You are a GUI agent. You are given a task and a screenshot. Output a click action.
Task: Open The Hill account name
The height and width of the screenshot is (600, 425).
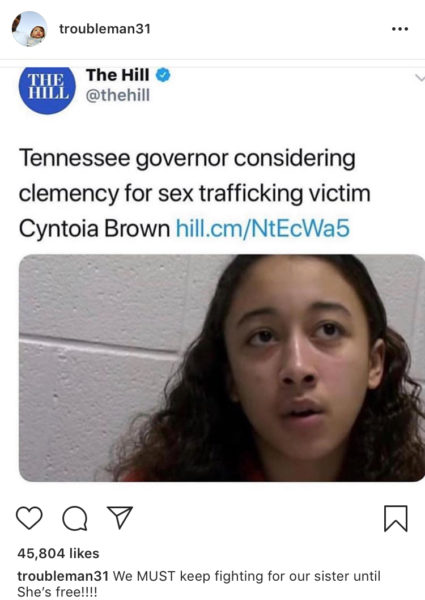117,75
